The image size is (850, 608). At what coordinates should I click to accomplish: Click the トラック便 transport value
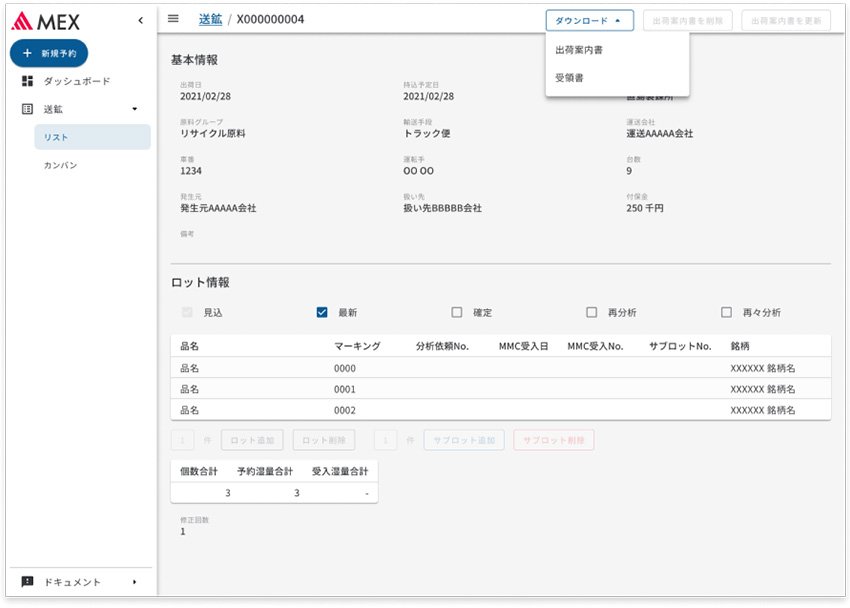427,133
